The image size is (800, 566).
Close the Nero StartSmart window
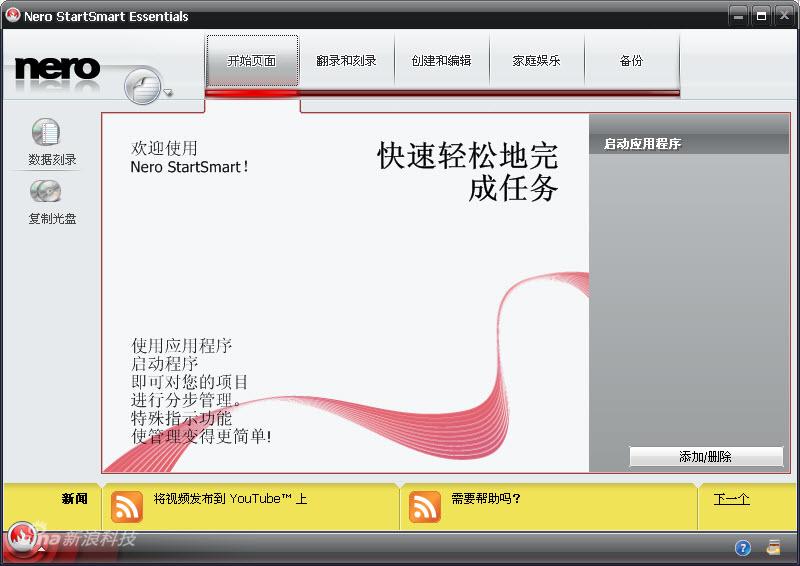point(785,16)
